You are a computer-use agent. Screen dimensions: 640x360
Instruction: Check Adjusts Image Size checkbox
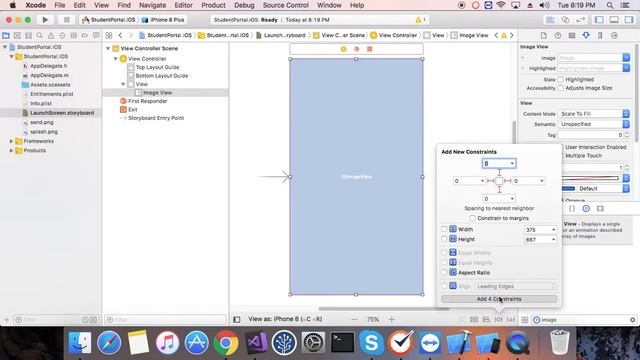[560, 88]
